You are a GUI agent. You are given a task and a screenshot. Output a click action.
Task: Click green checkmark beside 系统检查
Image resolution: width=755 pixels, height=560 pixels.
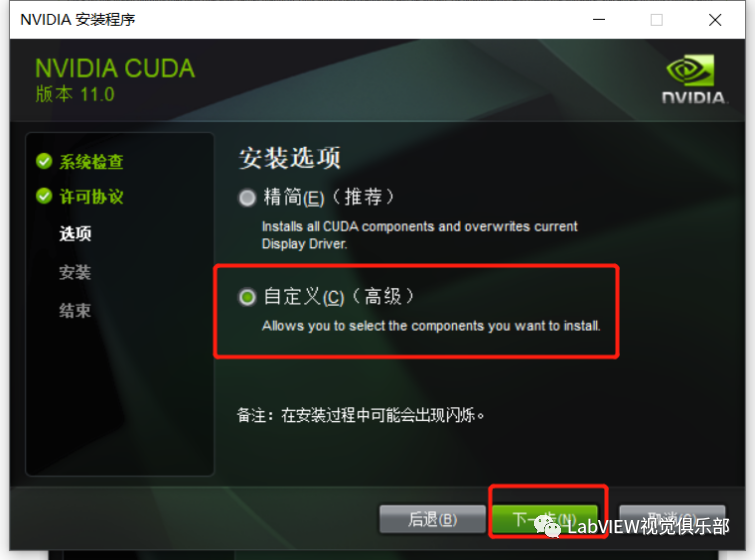[44, 161]
